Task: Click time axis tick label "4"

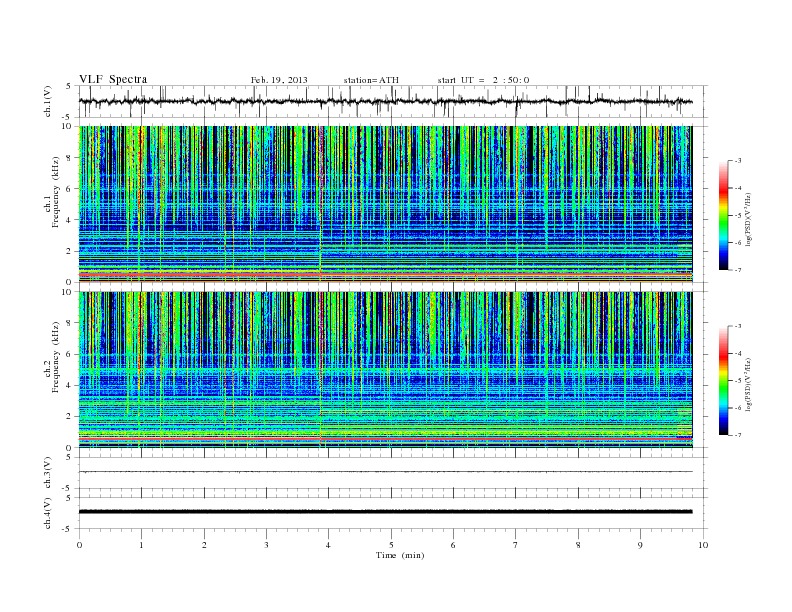Action: 329,545
